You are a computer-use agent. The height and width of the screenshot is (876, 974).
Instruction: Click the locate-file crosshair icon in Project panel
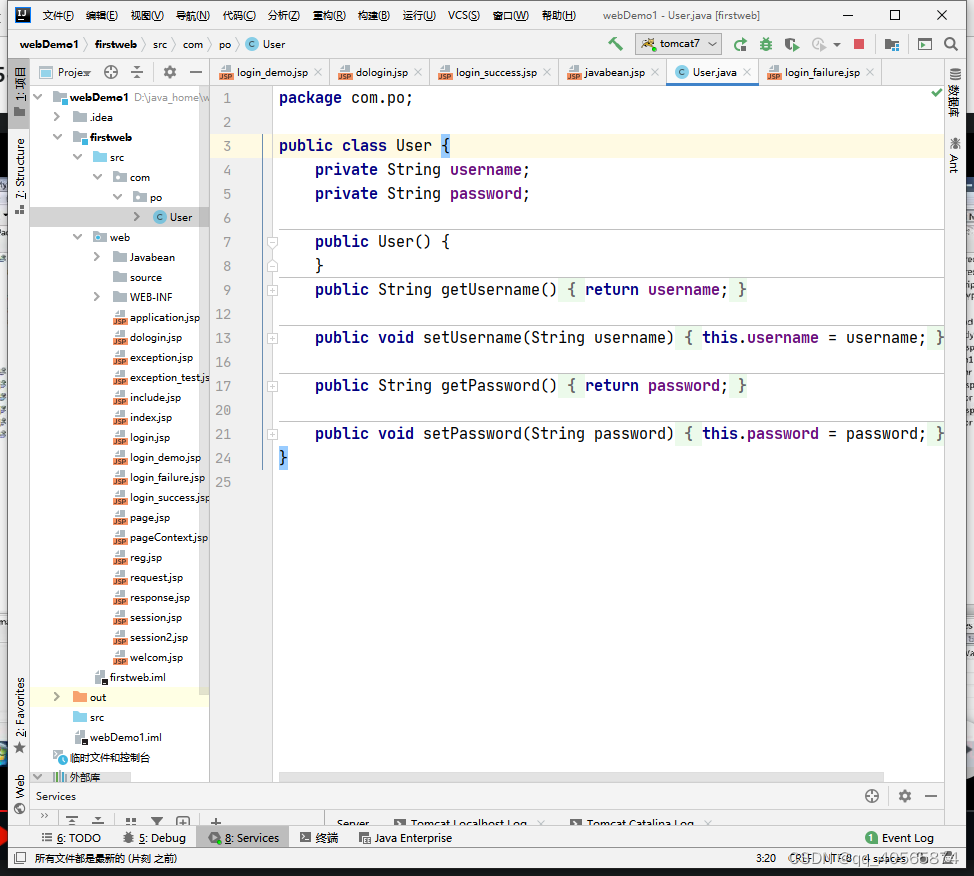(111, 72)
